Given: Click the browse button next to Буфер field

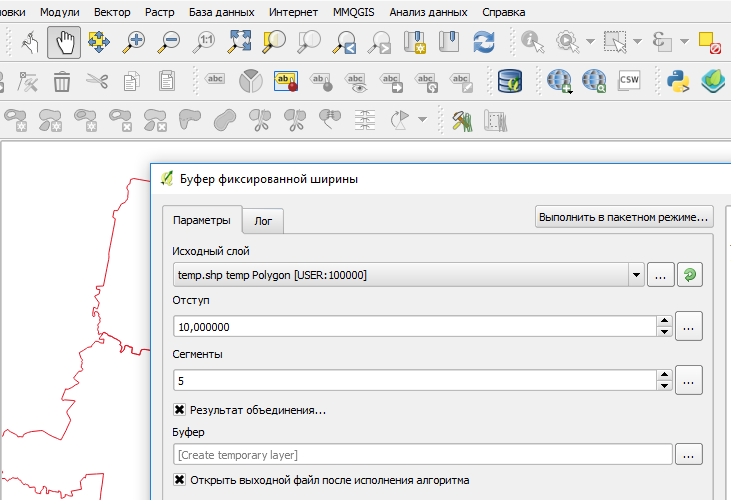Looking at the screenshot, I should pyautogui.click(x=688, y=454).
